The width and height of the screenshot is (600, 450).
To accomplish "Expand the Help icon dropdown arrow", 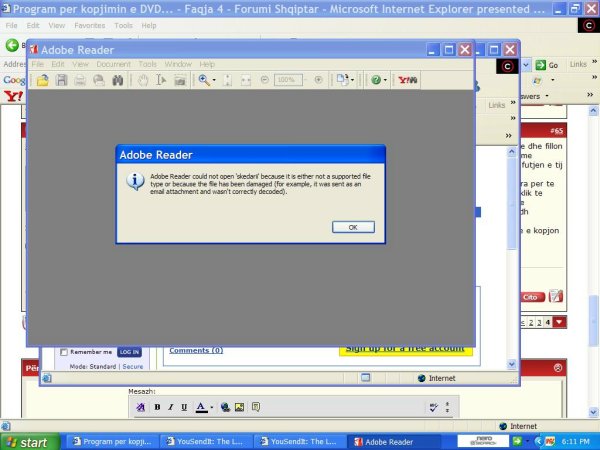I will (385, 80).
